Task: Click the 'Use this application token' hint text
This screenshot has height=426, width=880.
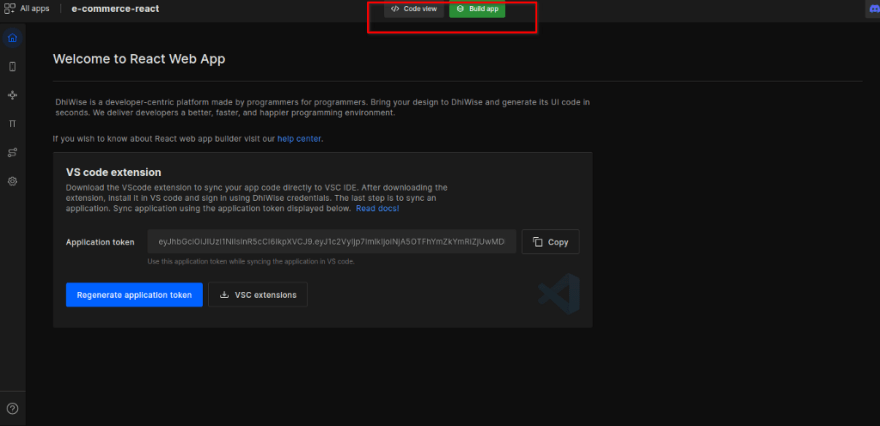Action: pos(251,262)
